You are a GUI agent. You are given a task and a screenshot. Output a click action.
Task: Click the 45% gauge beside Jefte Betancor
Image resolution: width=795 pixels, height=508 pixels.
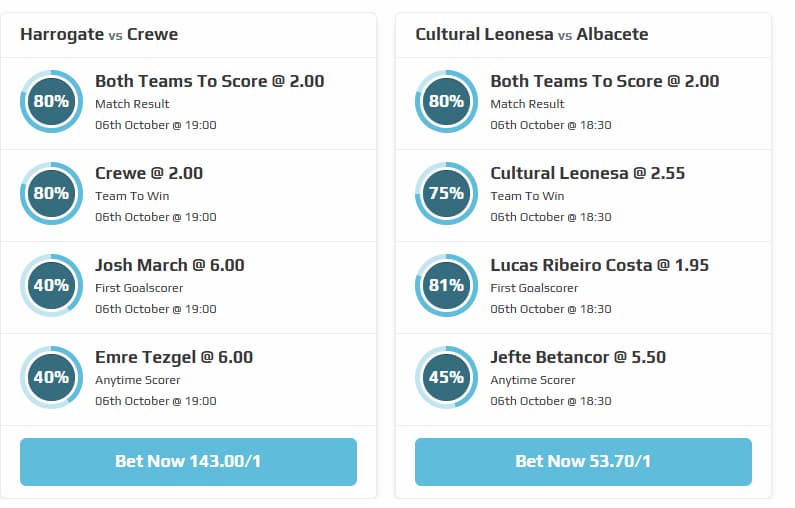446,377
